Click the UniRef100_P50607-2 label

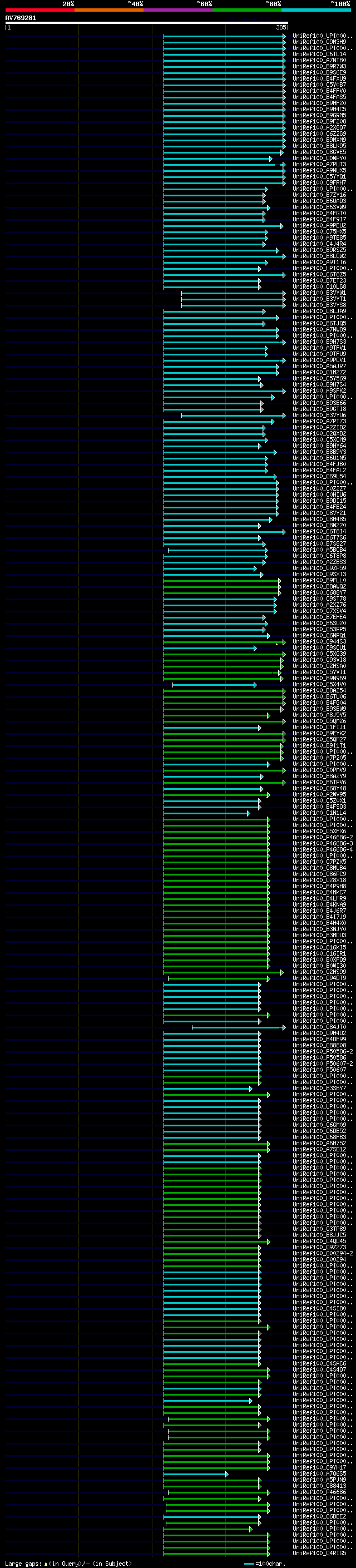click(x=323, y=1064)
